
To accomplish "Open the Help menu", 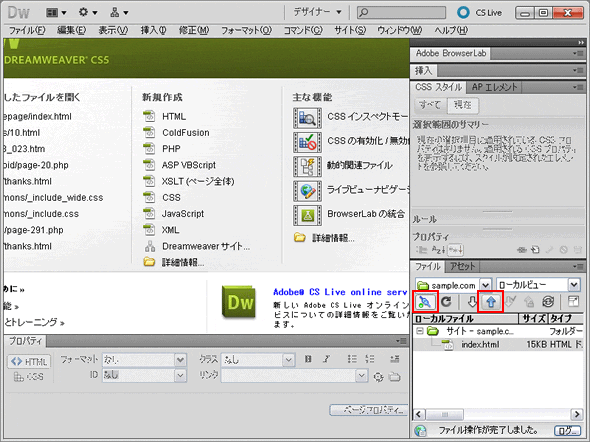I will click(x=451, y=30).
